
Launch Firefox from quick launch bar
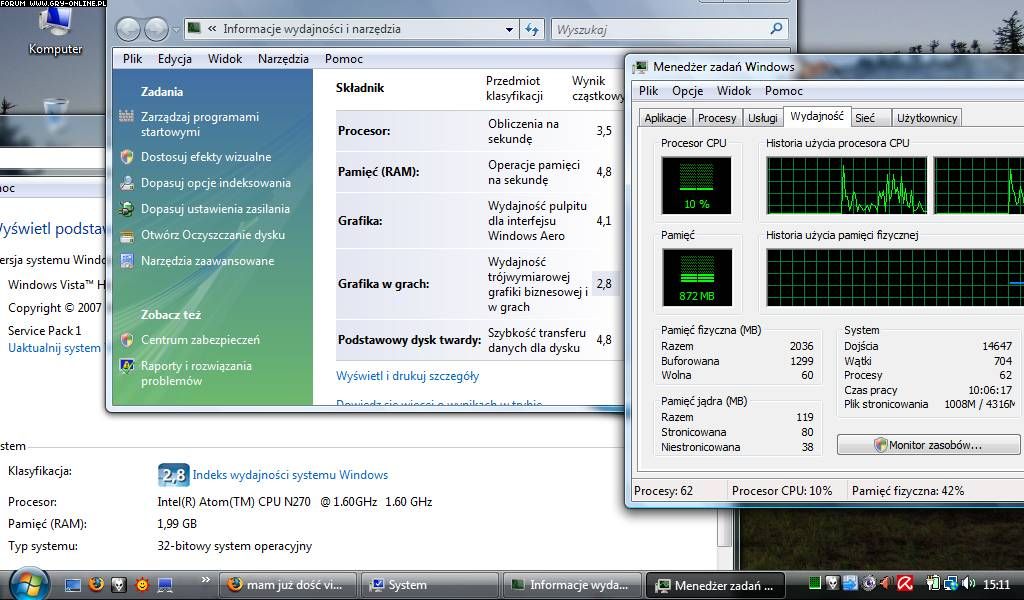96,584
